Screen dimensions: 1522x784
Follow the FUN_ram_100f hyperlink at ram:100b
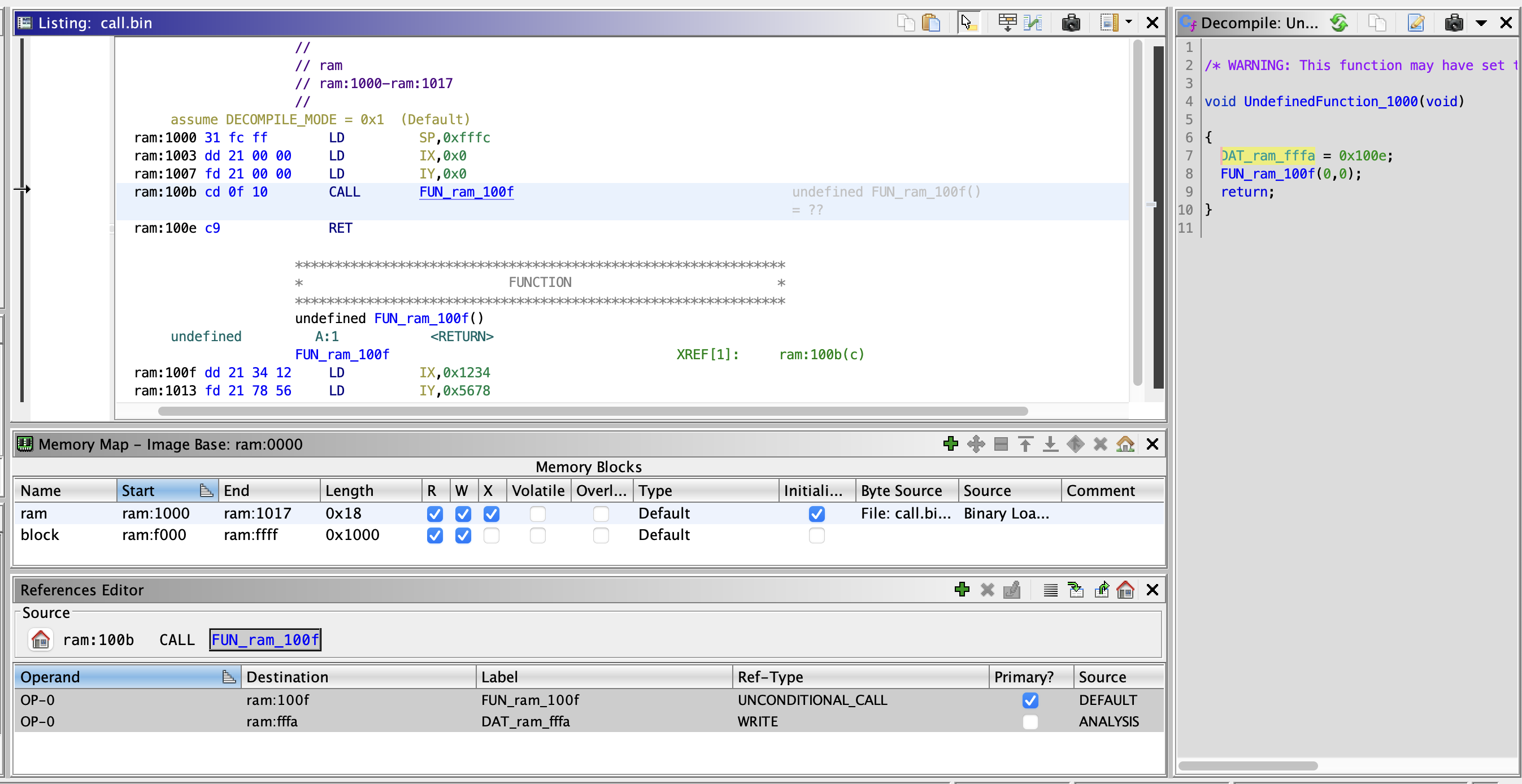[x=466, y=191]
